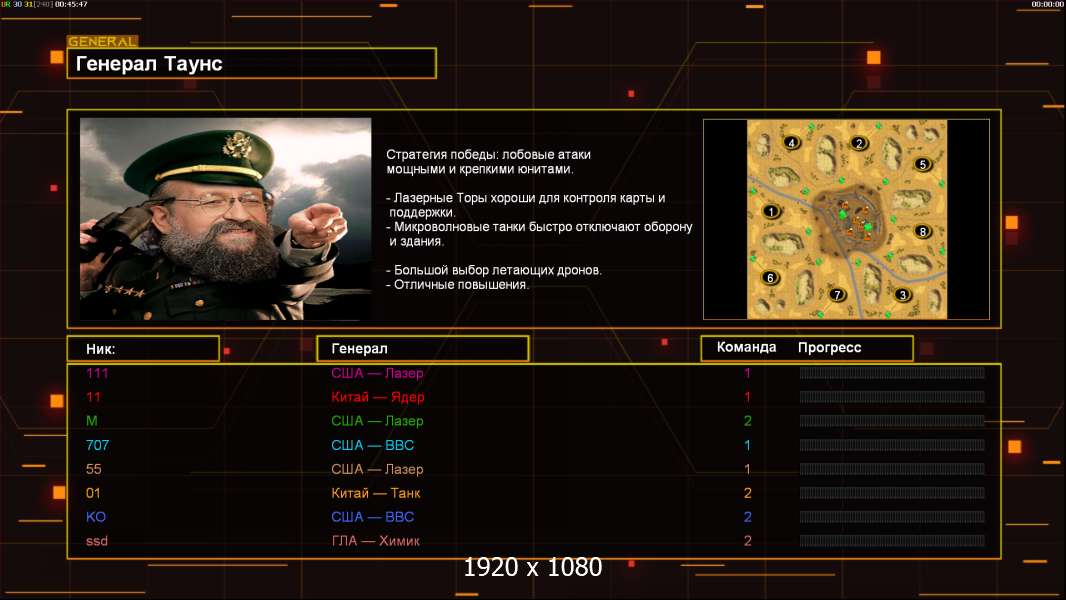Screen dimensions: 1066x600
Task: Select player ssd row
Action: click(x=534, y=541)
